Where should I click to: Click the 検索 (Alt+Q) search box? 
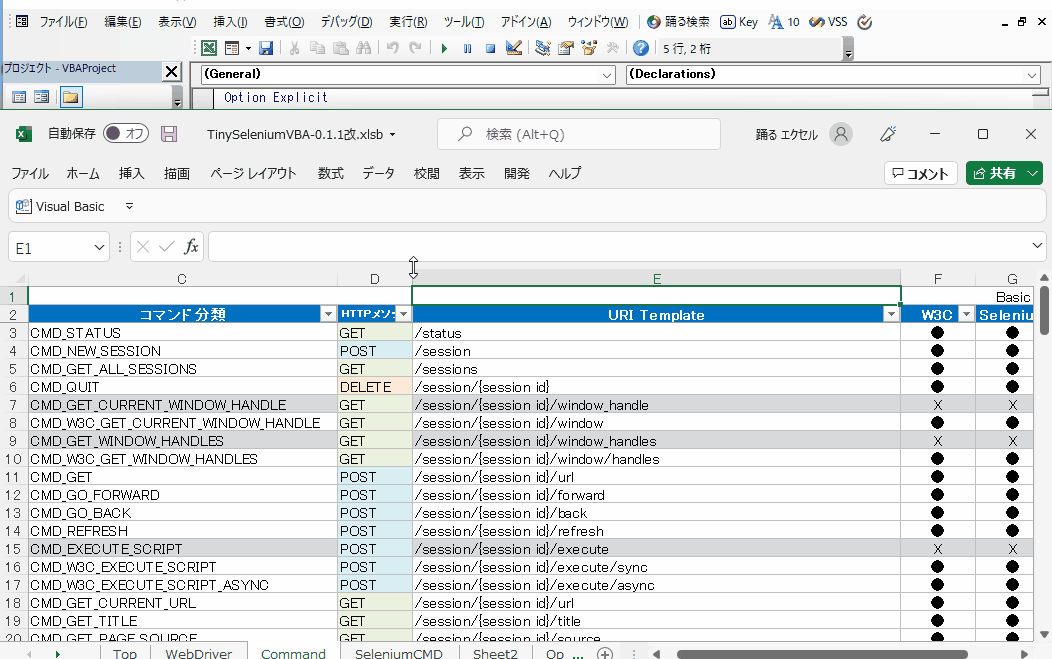(x=578, y=134)
